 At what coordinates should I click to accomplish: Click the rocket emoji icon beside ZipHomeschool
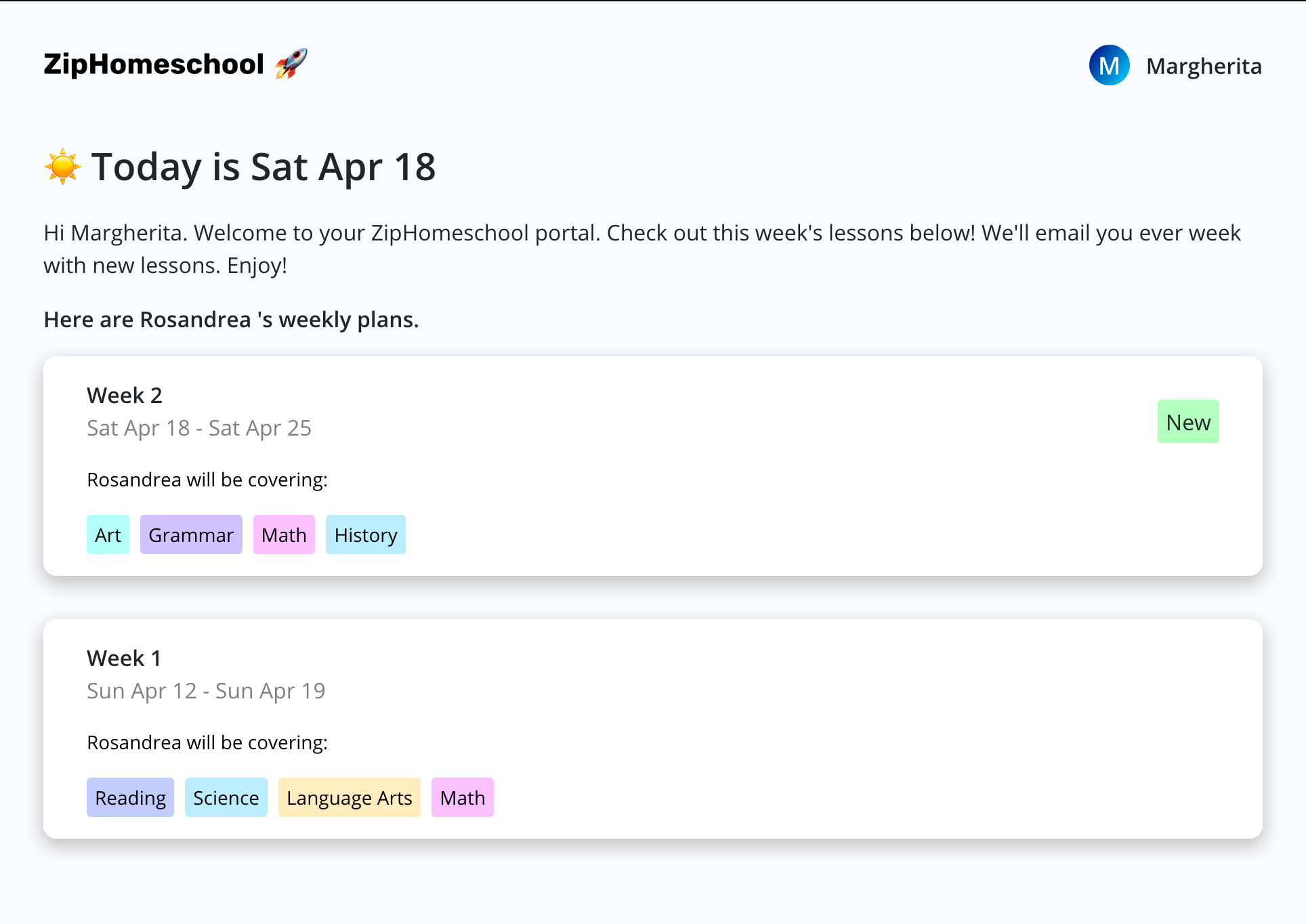click(291, 64)
